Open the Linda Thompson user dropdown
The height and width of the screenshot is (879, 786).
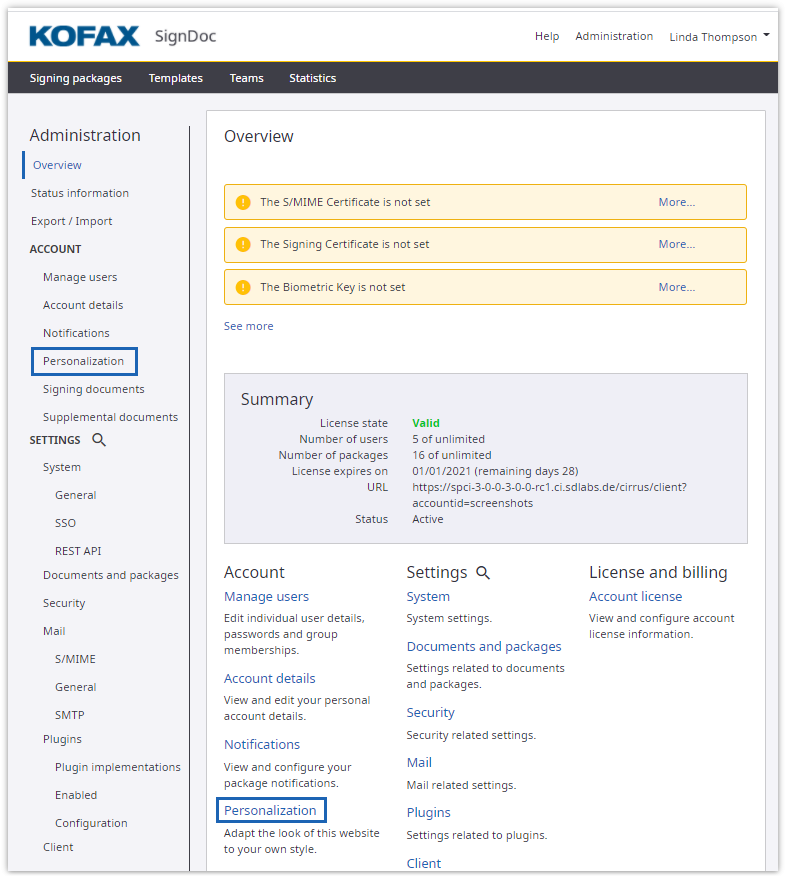click(x=719, y=37)
